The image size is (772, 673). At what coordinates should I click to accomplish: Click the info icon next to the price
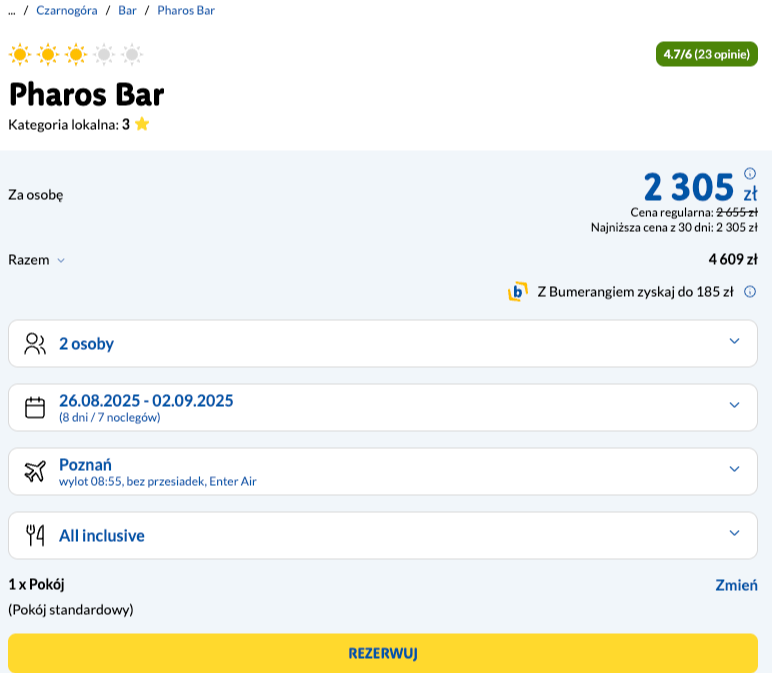coord(750,173)
